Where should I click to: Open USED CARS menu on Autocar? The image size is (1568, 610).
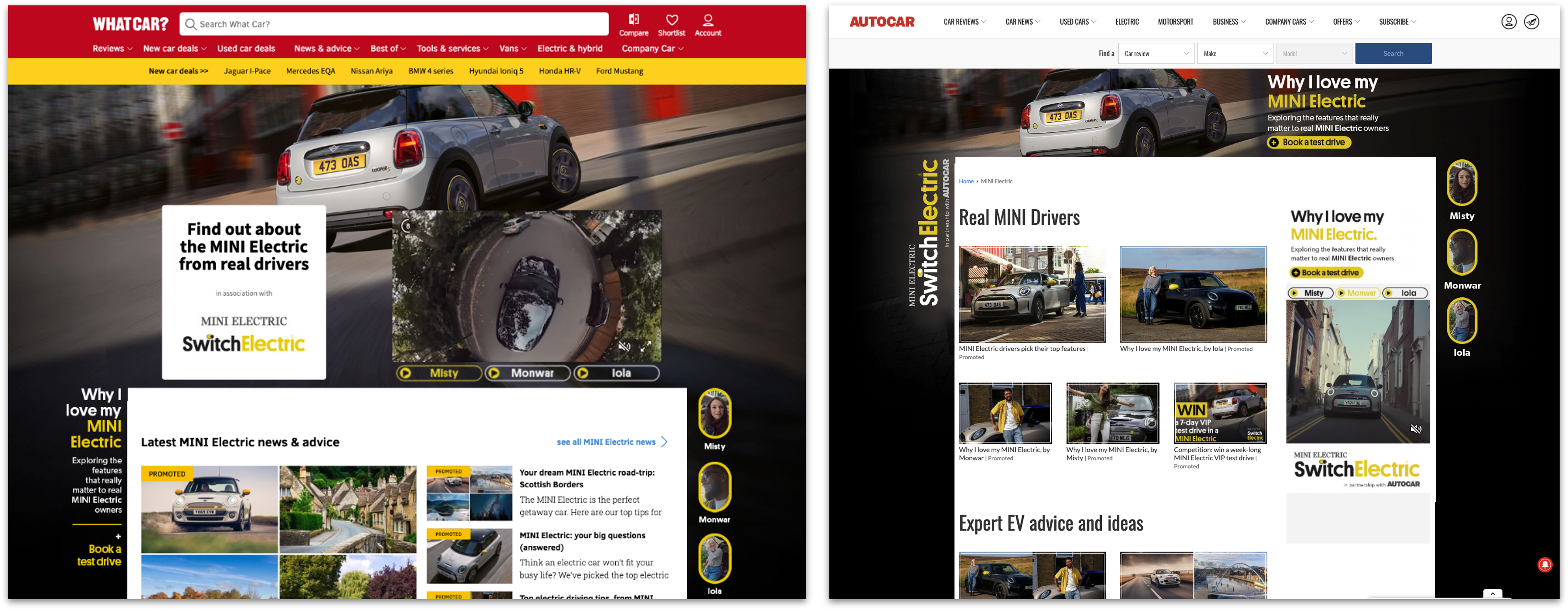click(x=1078, y=22)
